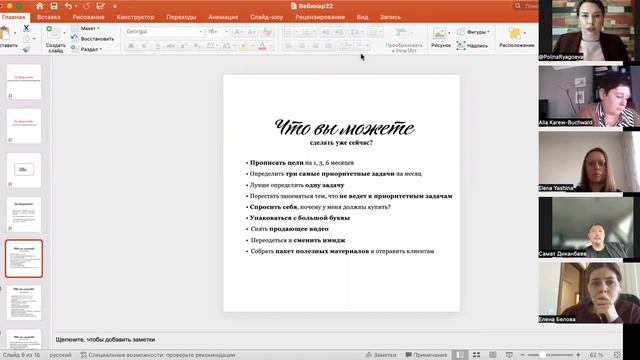Open the Раздел section dropdown
Viewport: 640px width, 360px height.
coord(87,49)
